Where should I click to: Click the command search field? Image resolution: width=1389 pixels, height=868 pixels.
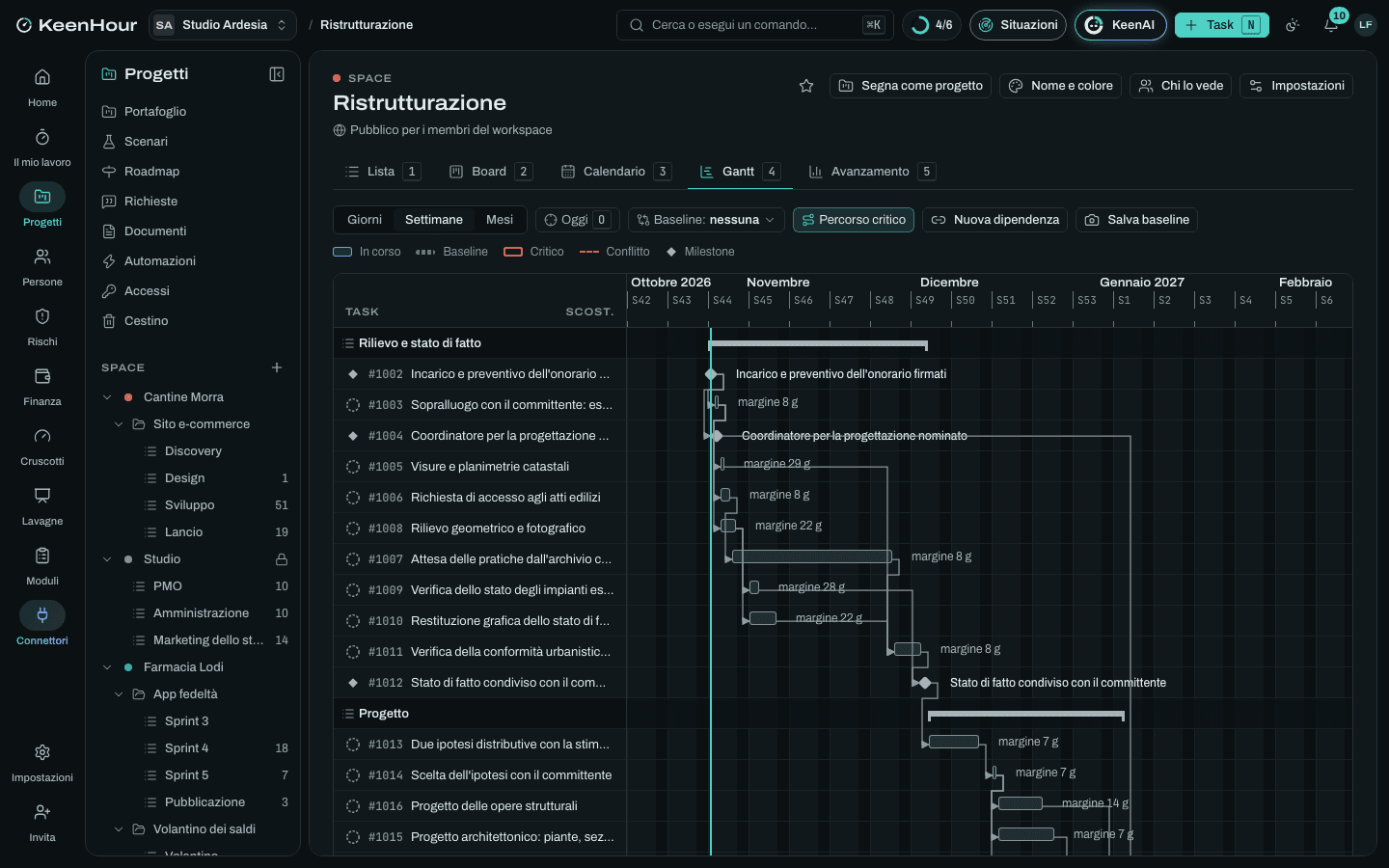click(754, 25)
